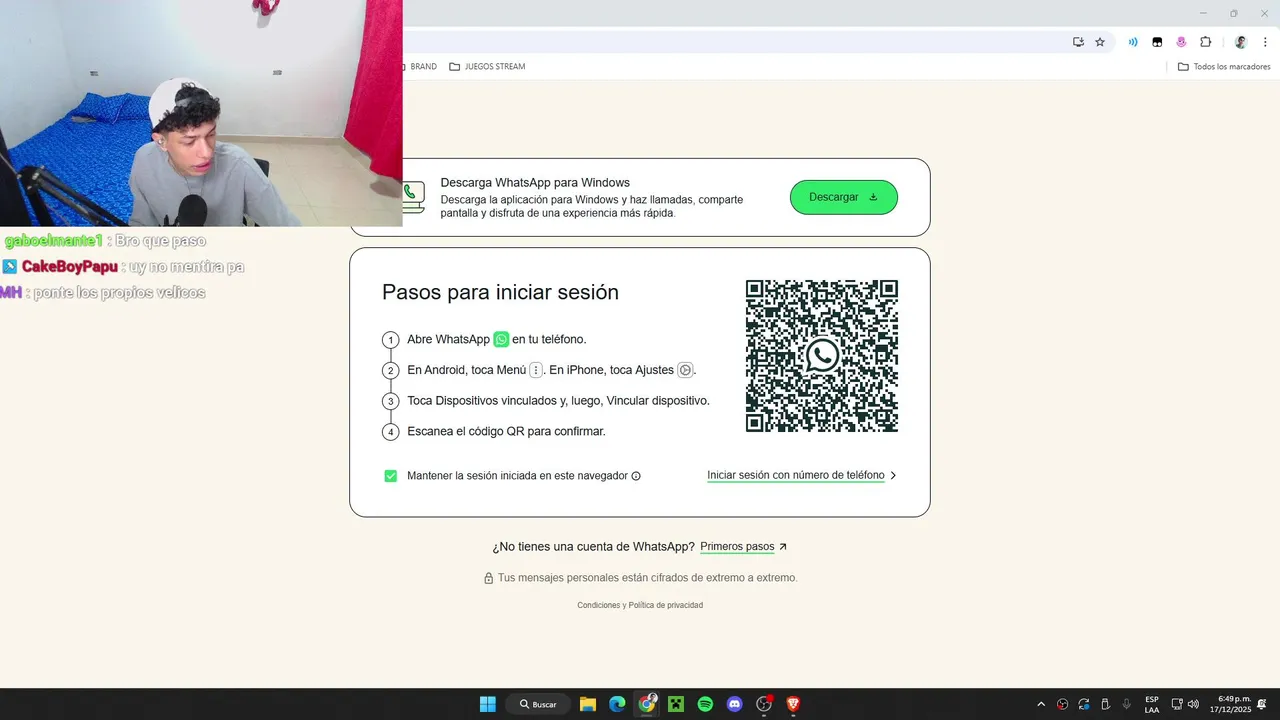The height and width of the screenshot is (720, 1280).
Task: Open the Extensions puzzle icon
Action: pos(1205,42)
